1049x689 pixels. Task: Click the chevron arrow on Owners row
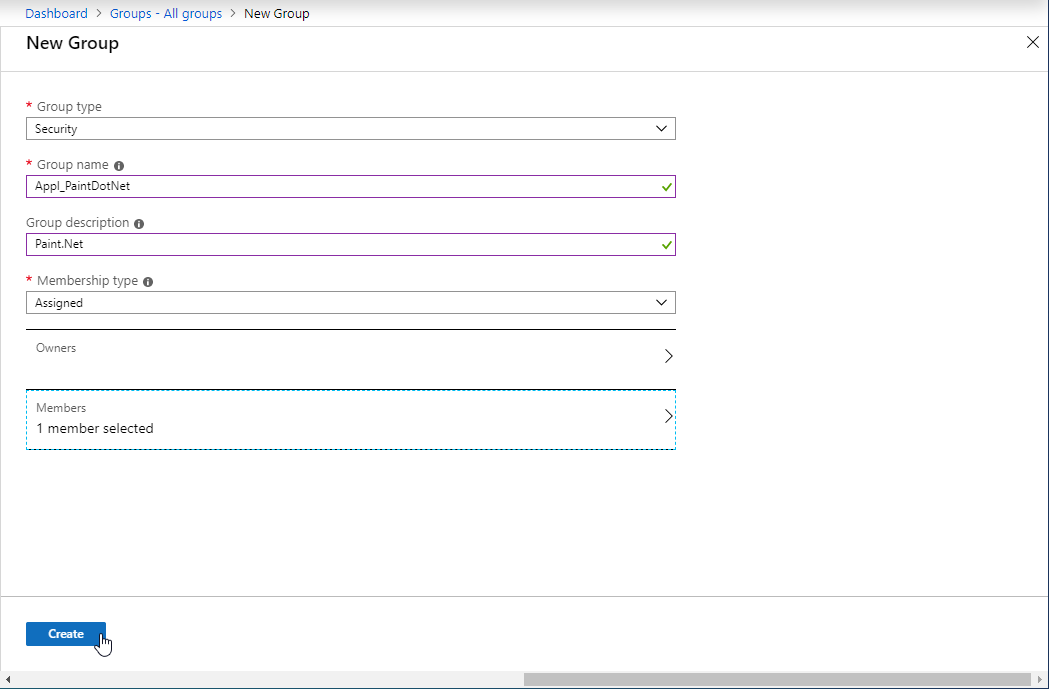[668, 356]
